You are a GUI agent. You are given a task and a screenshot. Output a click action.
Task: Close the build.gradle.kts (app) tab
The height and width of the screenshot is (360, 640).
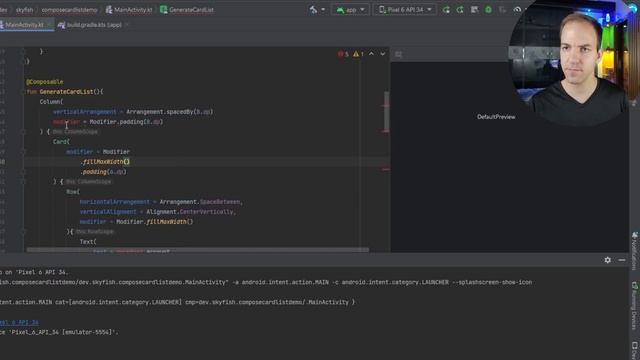coord(127,25)
